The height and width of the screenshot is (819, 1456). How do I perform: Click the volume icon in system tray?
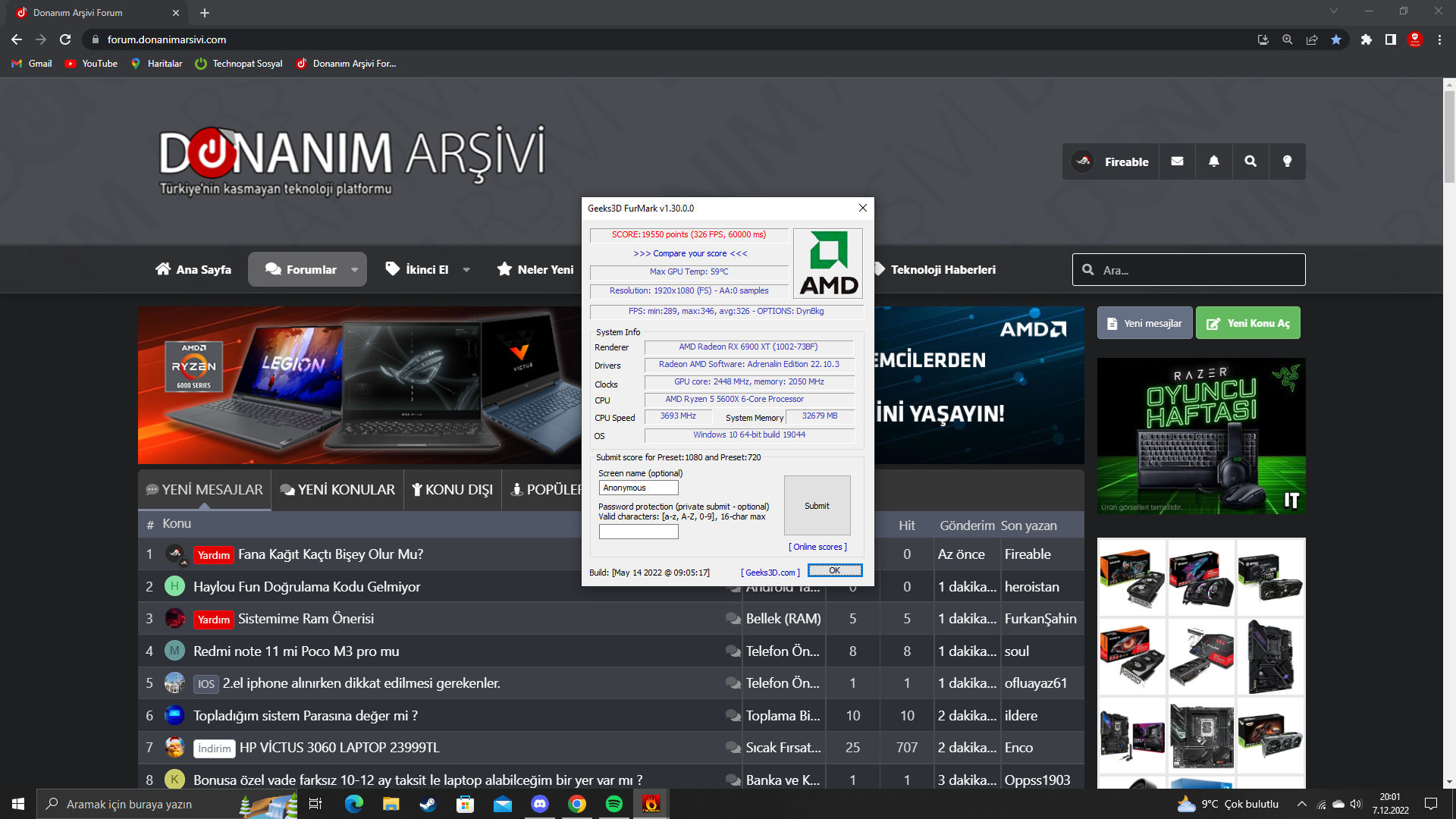1356,804
